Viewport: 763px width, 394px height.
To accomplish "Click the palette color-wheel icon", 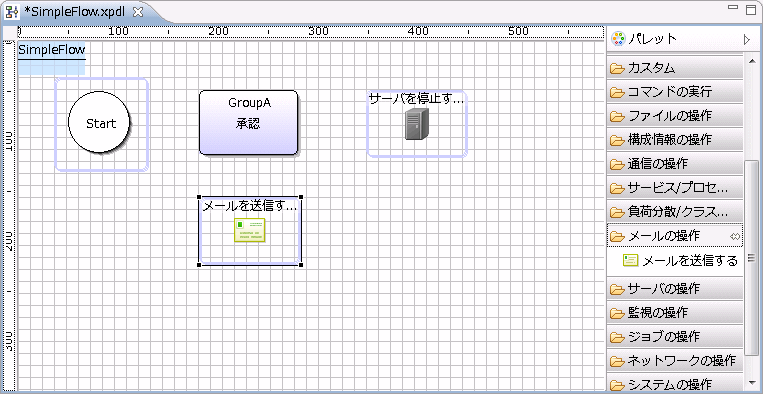I will pyautogui.click(x=618, y=38).
